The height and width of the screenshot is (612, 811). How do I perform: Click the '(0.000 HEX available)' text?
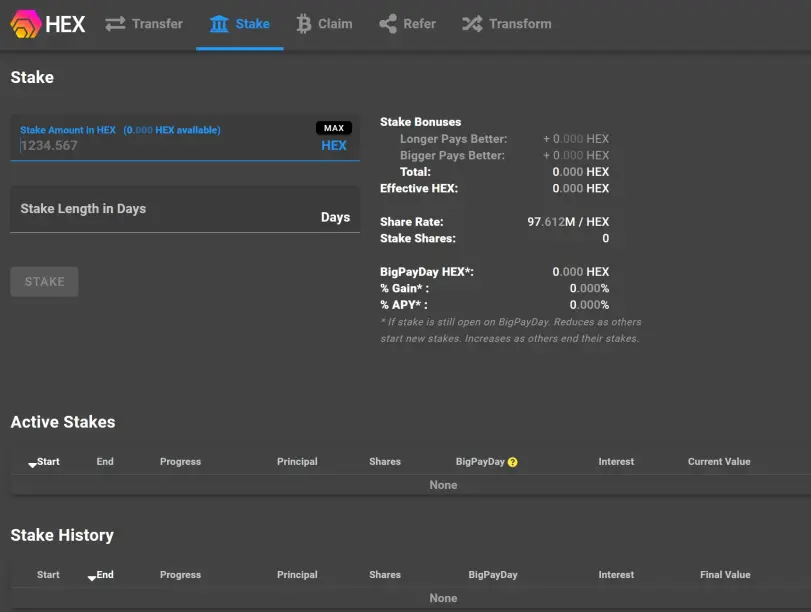coord(172,130)
